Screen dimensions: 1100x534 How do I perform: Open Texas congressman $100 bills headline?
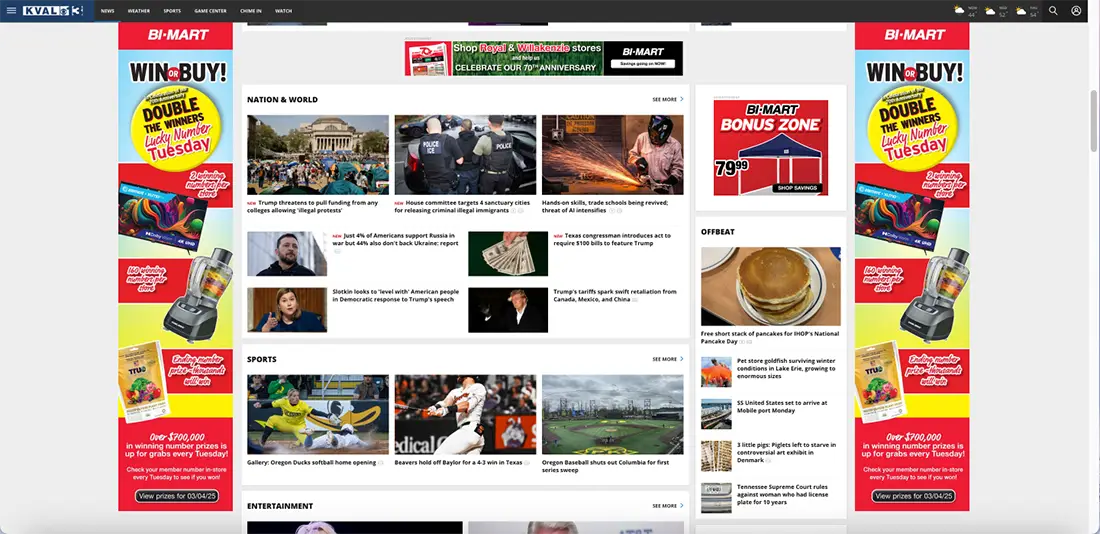pyautogui.click(x=612, y=239)
